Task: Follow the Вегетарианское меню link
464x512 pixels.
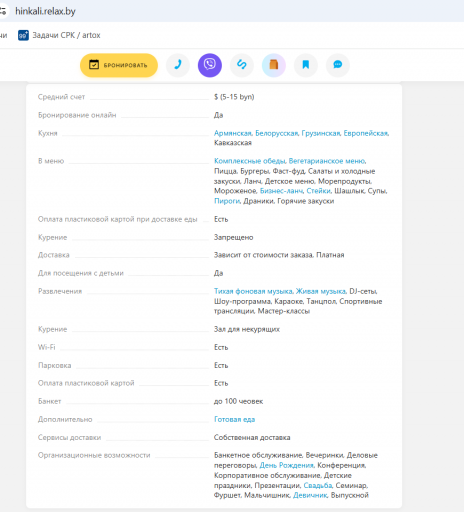Action: tap(327, 161)
